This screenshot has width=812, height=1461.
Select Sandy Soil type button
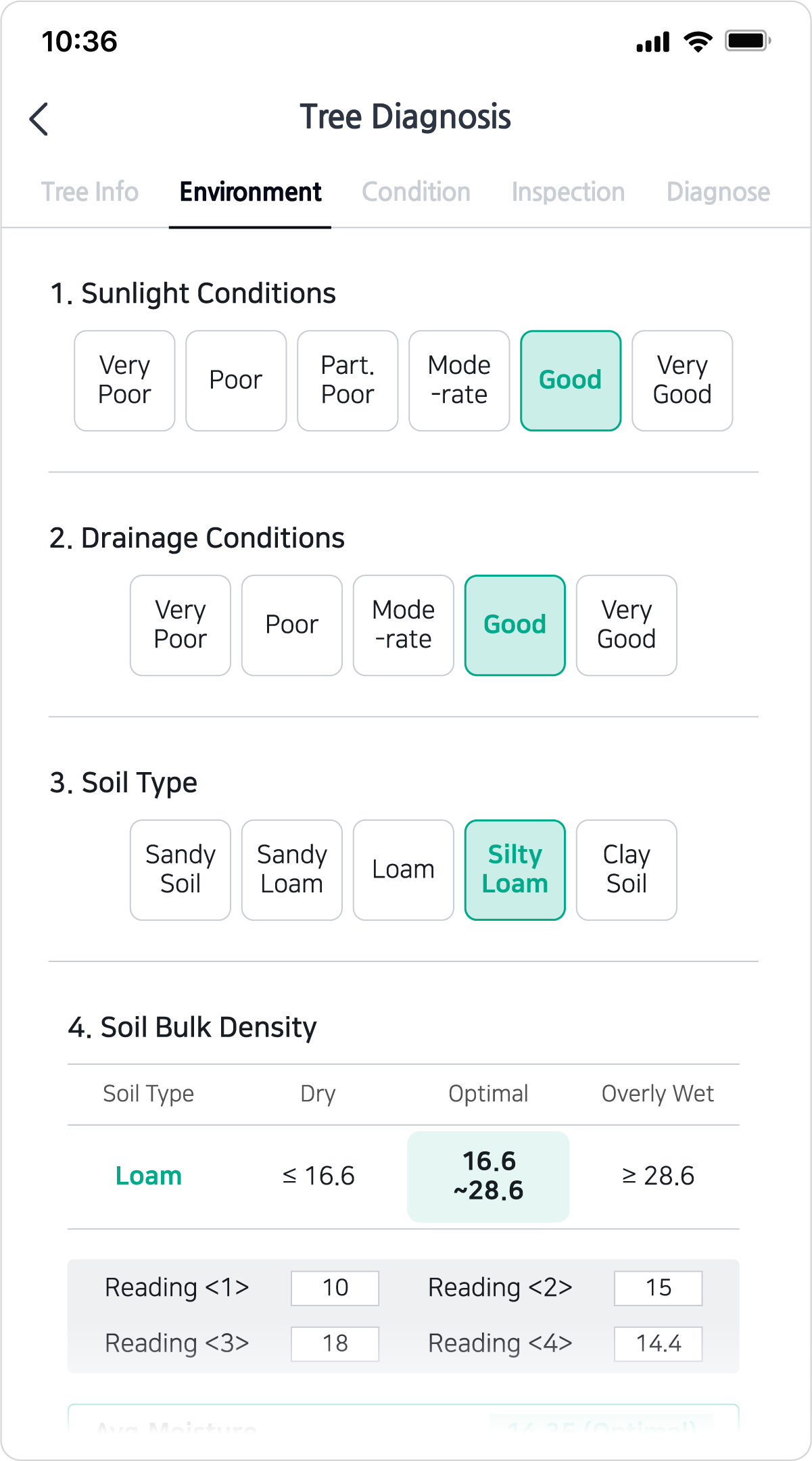(x=181, y=870)
